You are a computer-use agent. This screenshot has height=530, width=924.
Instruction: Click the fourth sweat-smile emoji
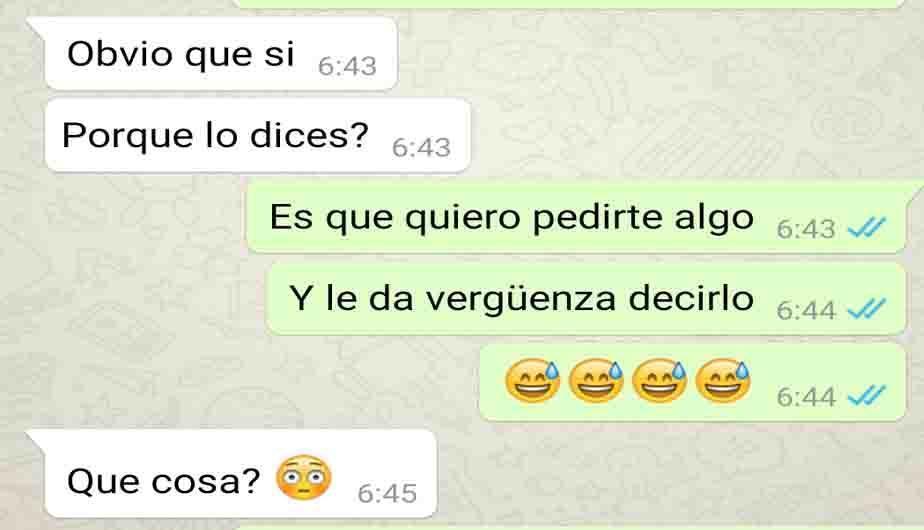point(723,381)
